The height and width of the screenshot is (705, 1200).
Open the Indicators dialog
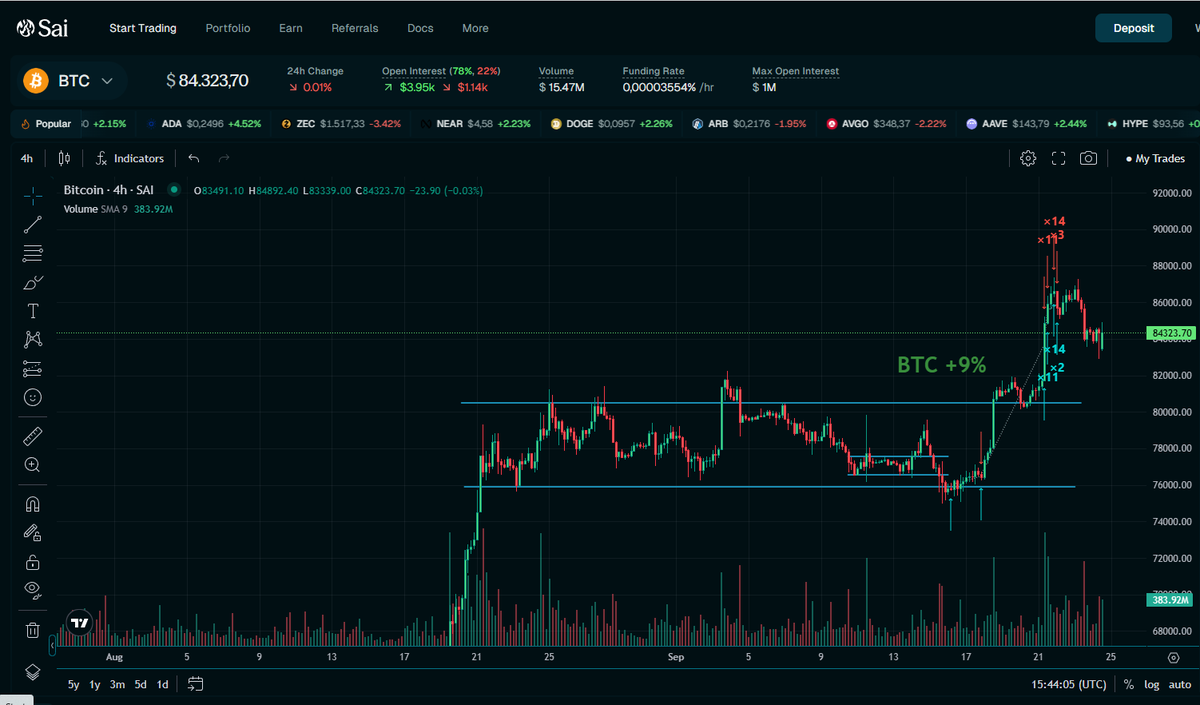(130, 158)
